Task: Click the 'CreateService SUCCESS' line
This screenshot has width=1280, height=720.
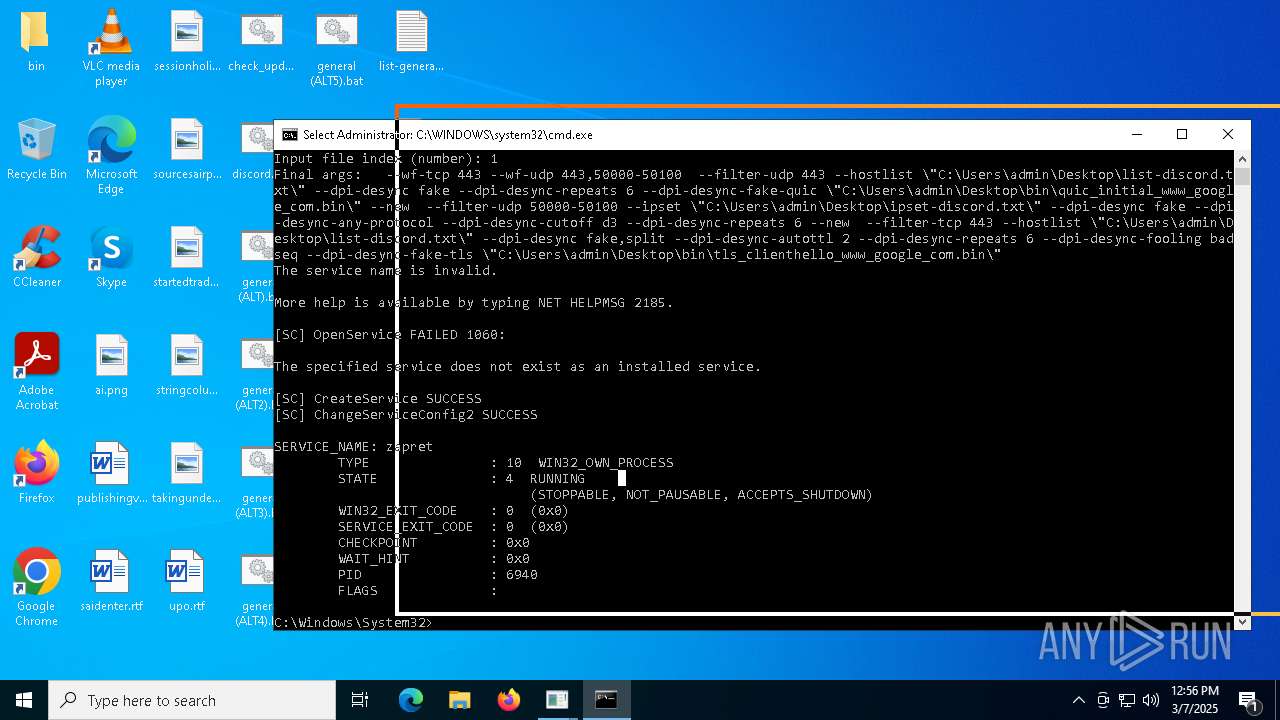Action: [378, 398]
